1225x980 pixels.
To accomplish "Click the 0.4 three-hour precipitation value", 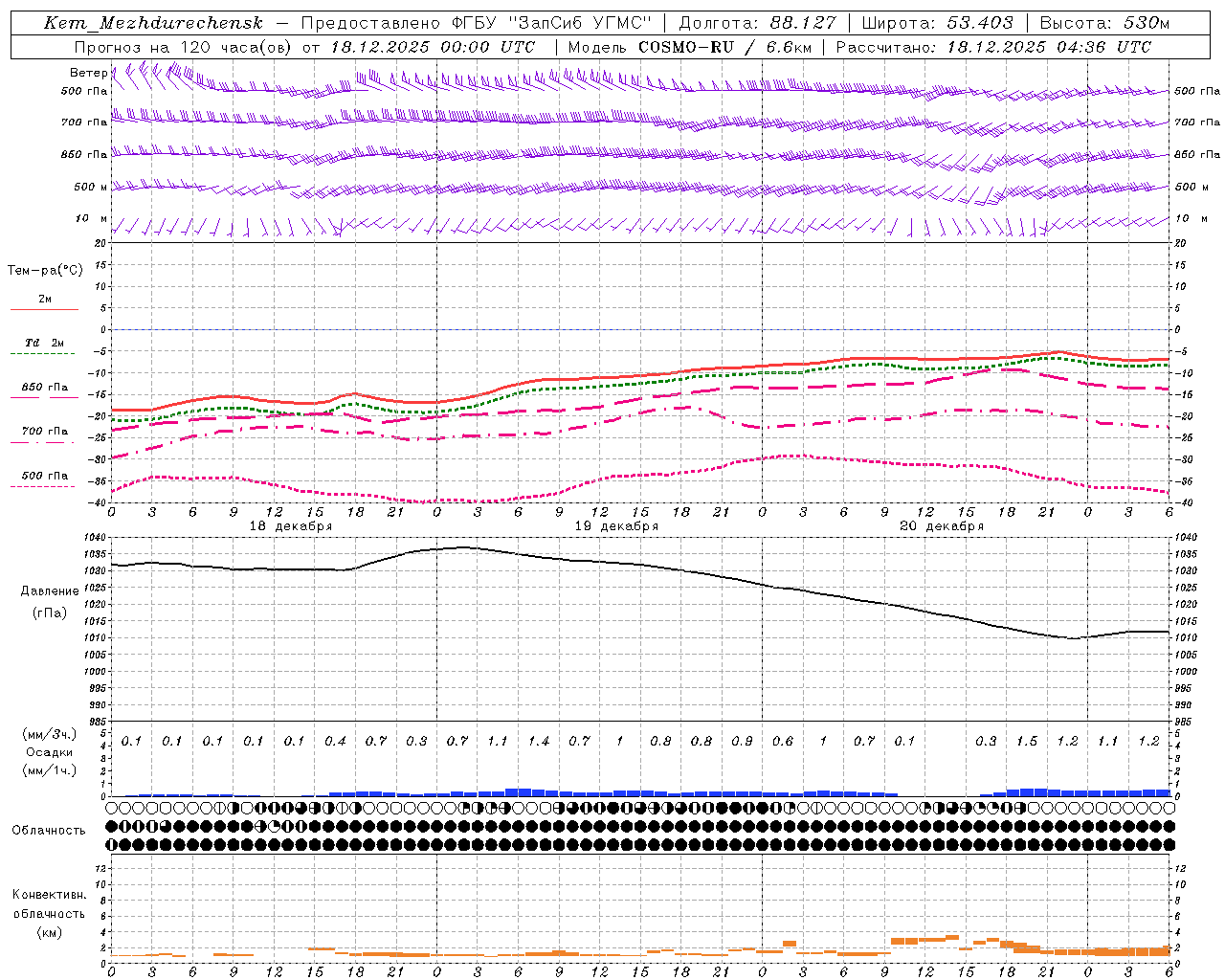I will click(335, 742).
